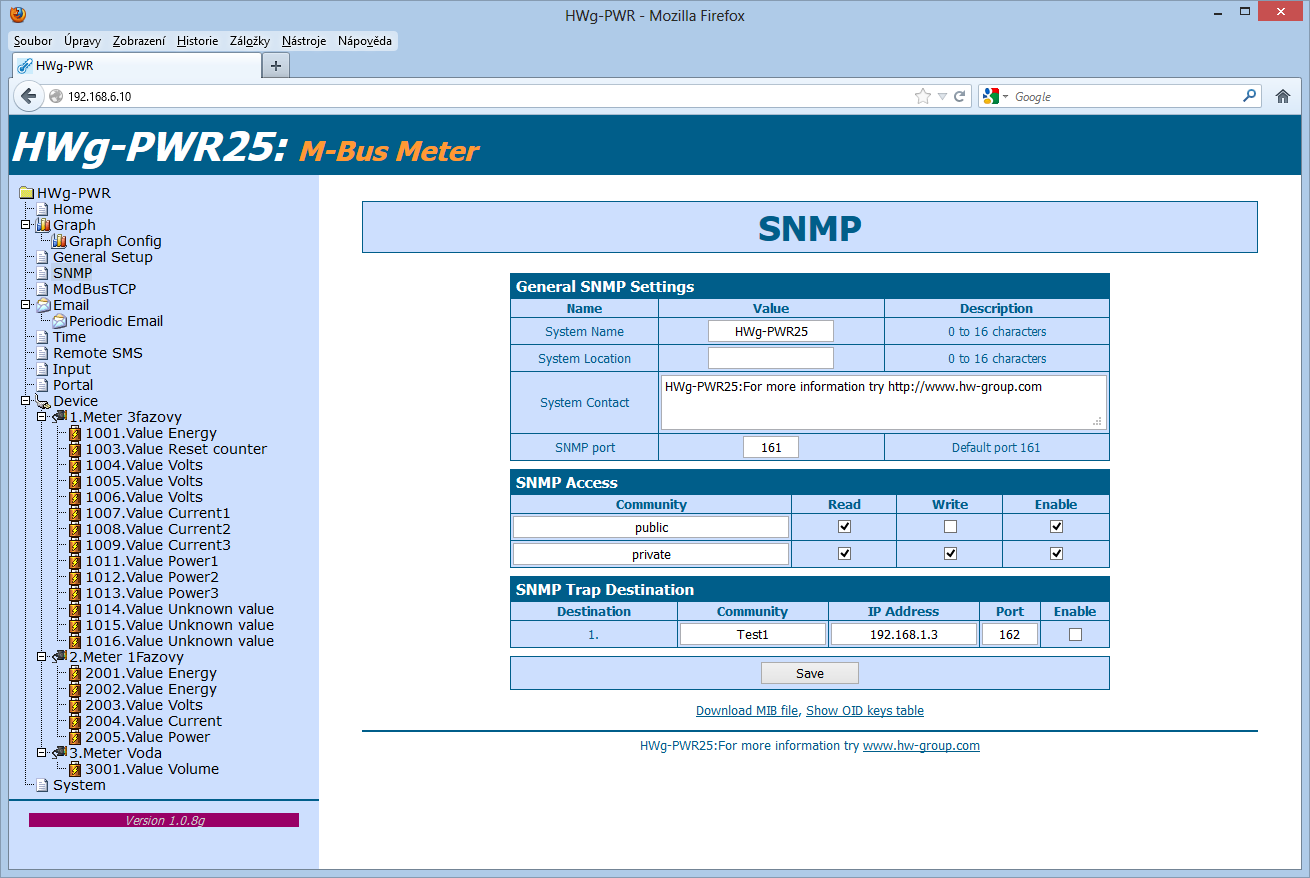Click the icon beside 2003.Value Volts
Screen dimensions: 1310x878
(75, 705)
